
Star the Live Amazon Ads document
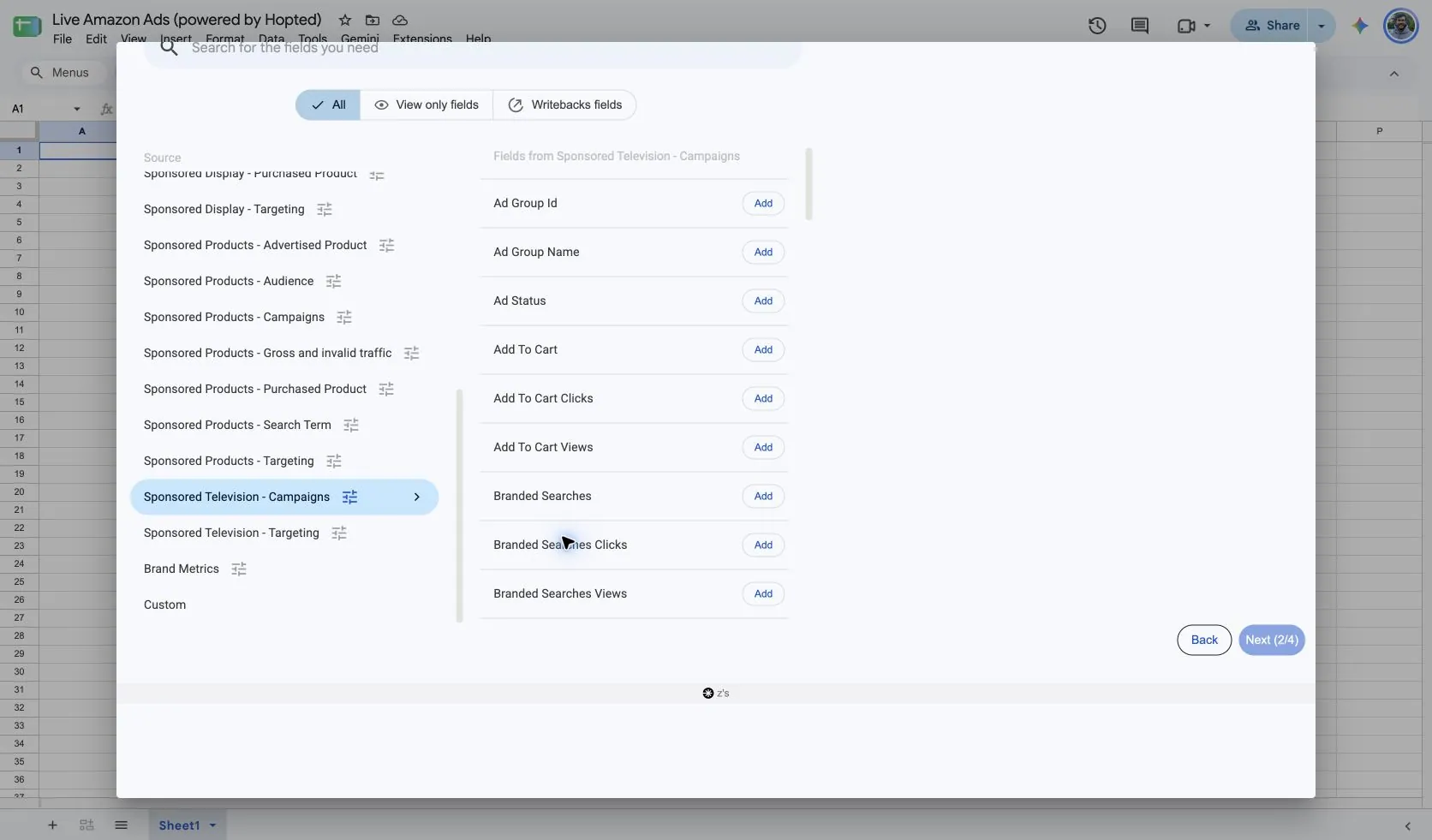click(x=345, y=20)
